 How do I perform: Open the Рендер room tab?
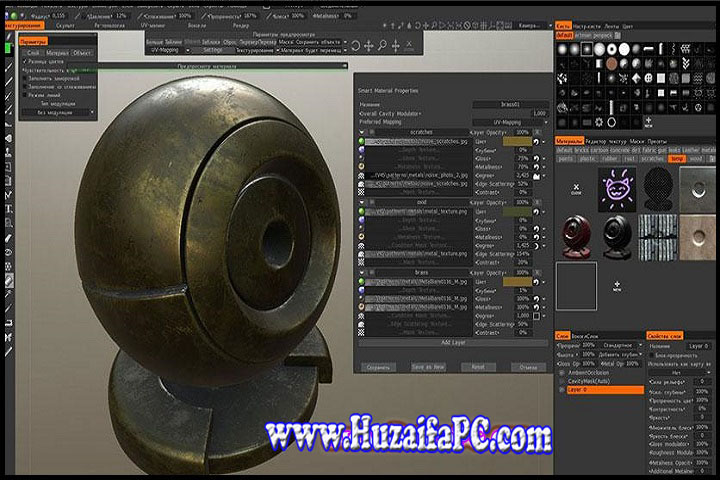pyautogui.click(x=241, y=26)
